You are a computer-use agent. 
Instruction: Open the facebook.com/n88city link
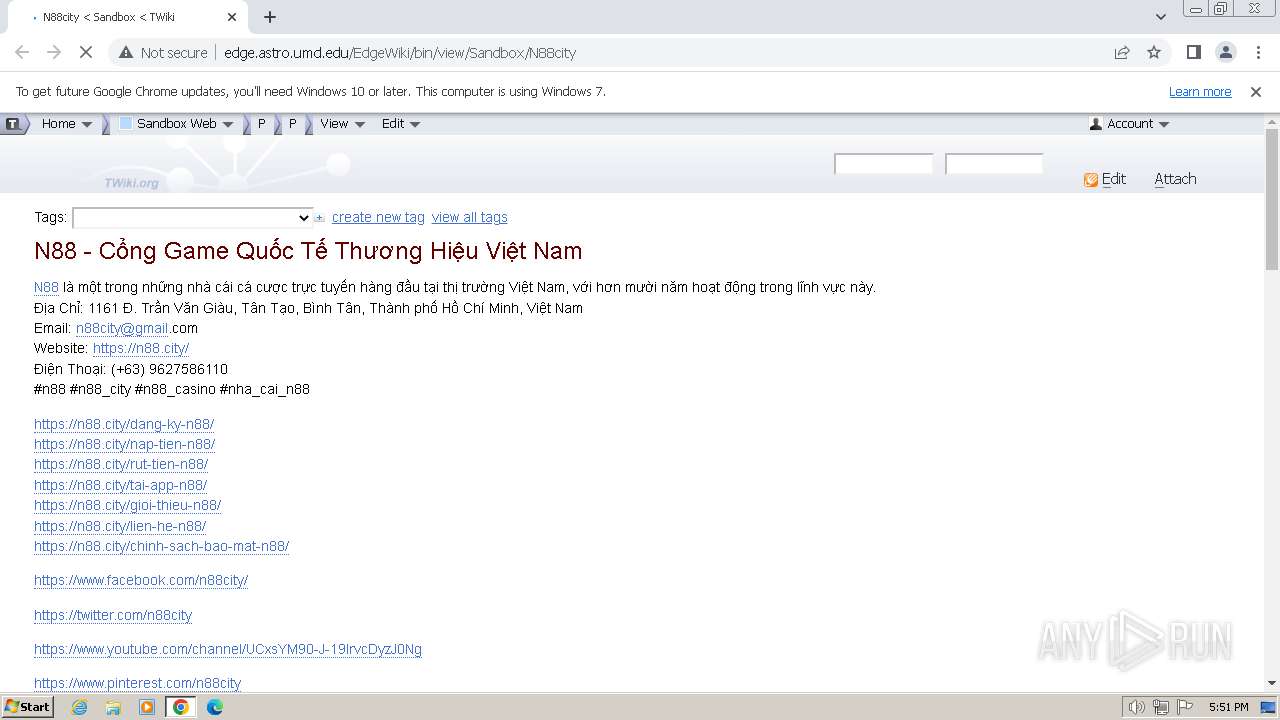click(141, 580)
